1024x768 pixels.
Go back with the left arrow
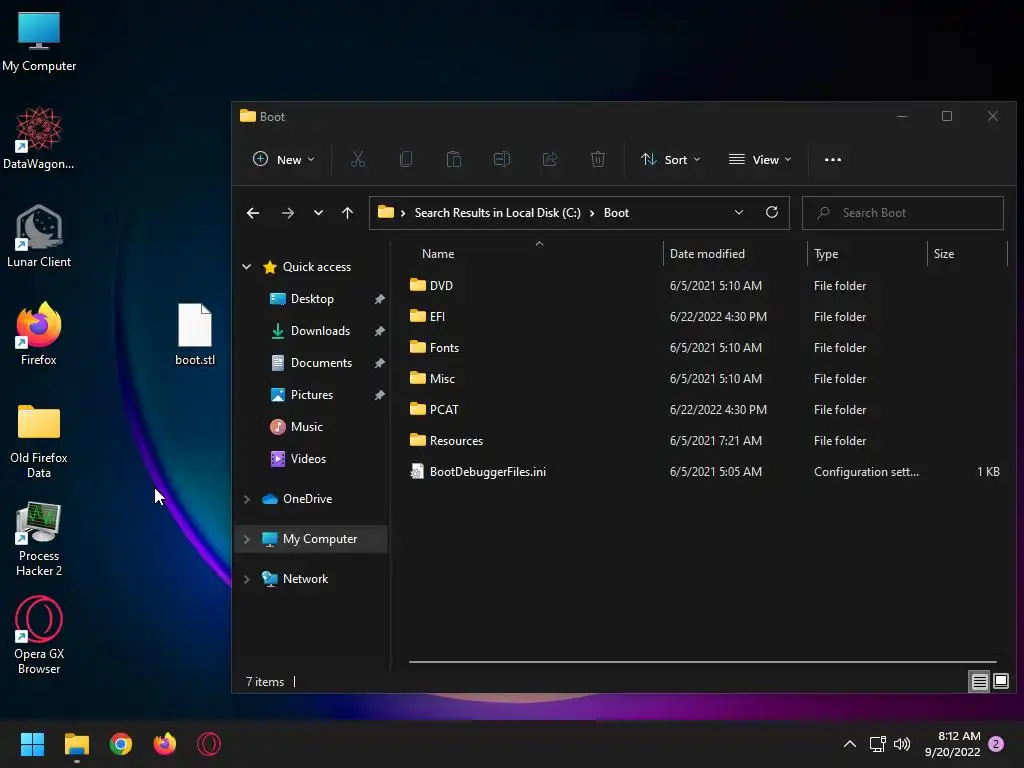(253, 213)
